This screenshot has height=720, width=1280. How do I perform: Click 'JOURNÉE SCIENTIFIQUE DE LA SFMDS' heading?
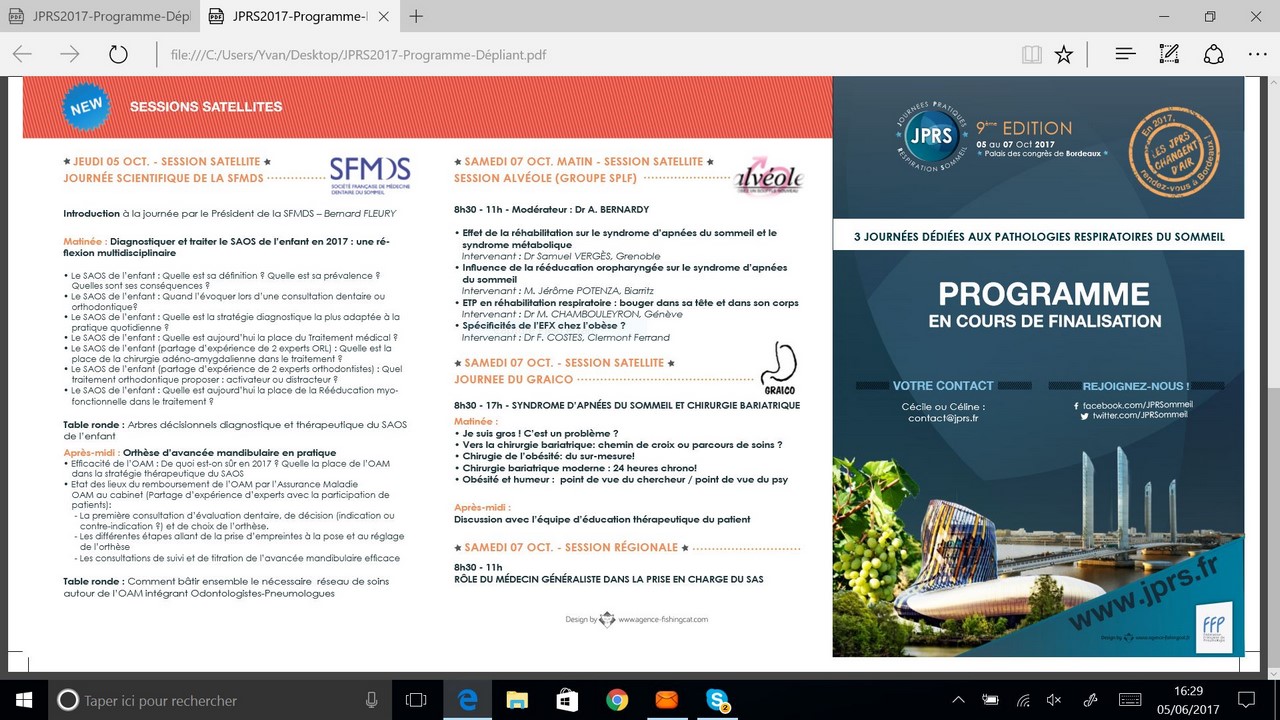[x=163, y=178]
